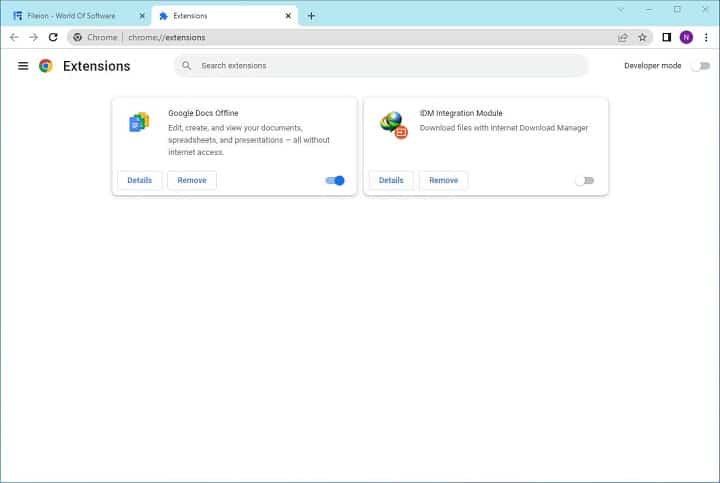
Task: Expand tab search chevron in title bar
Action: click(x=620, y=9)
